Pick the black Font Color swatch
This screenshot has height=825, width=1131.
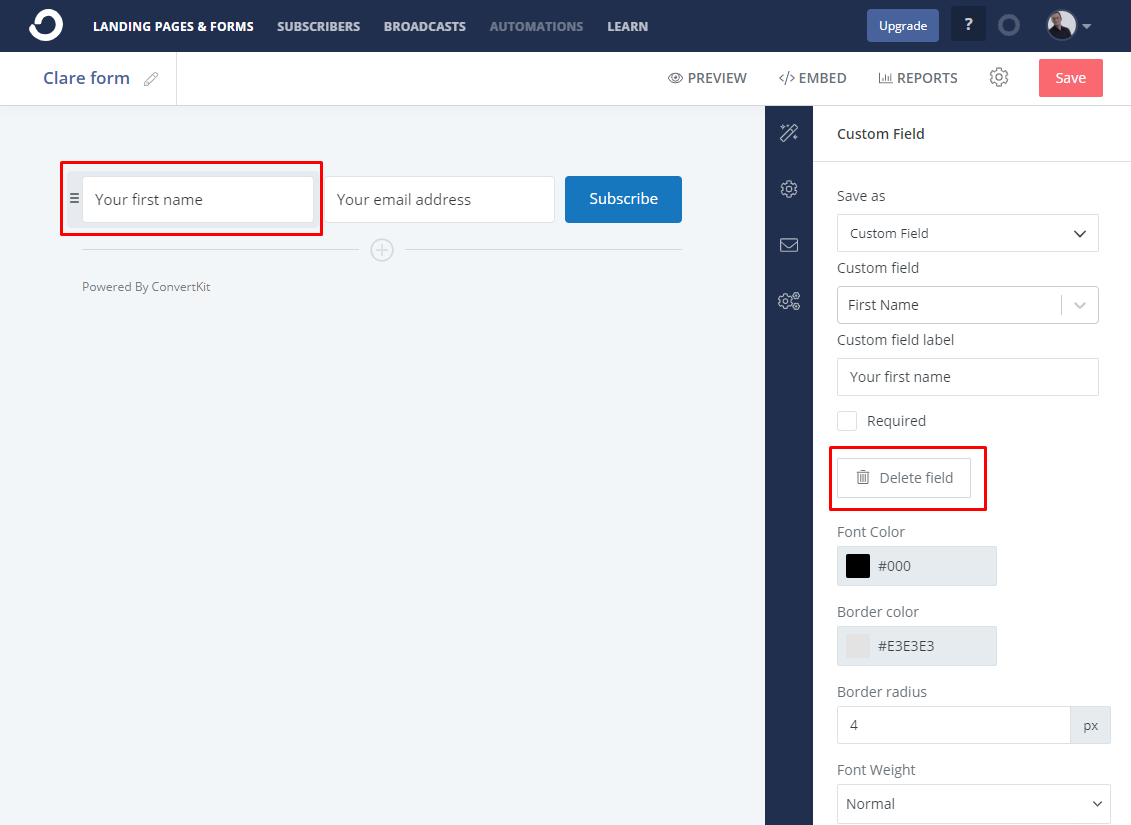pyautogui.click(x=858, y=566)
